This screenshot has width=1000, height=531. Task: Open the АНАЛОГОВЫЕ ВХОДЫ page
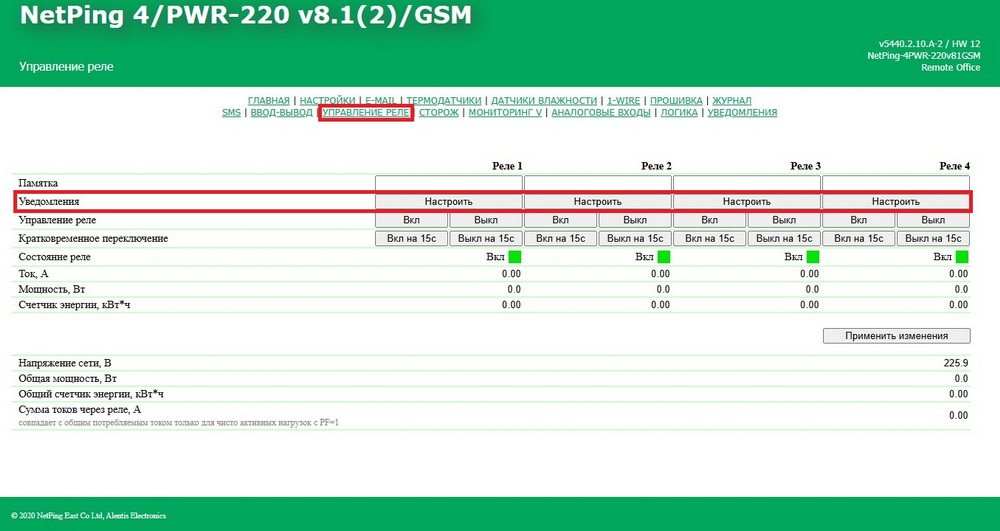point(600,113)
